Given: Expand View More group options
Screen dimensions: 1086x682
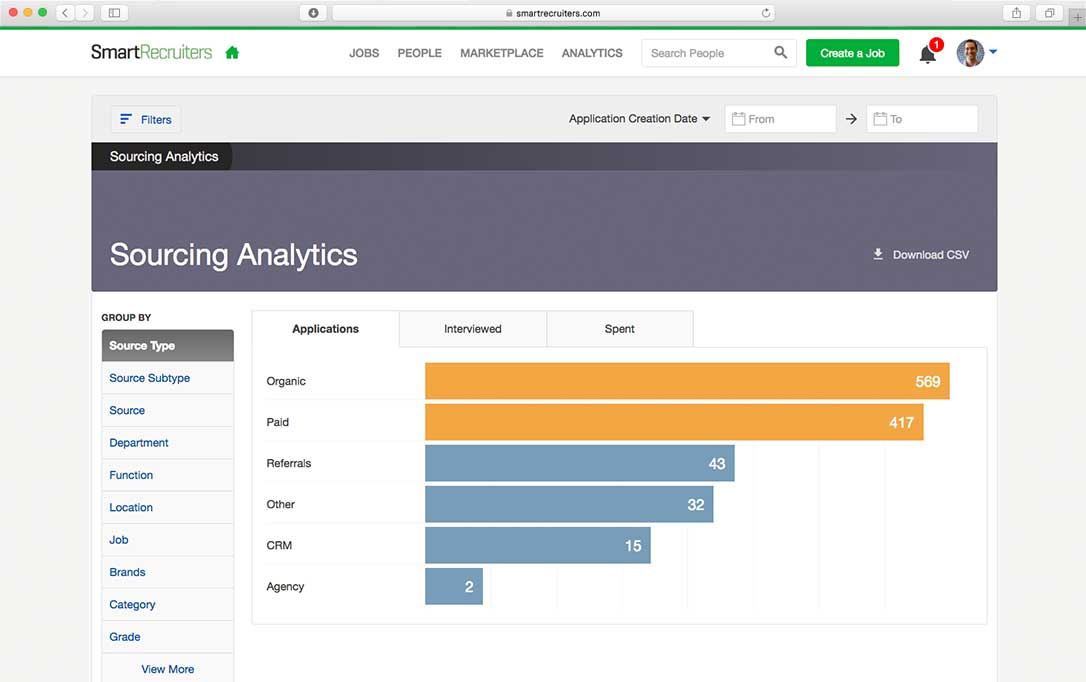Looking at the screenshot, I should coord(167,669).
